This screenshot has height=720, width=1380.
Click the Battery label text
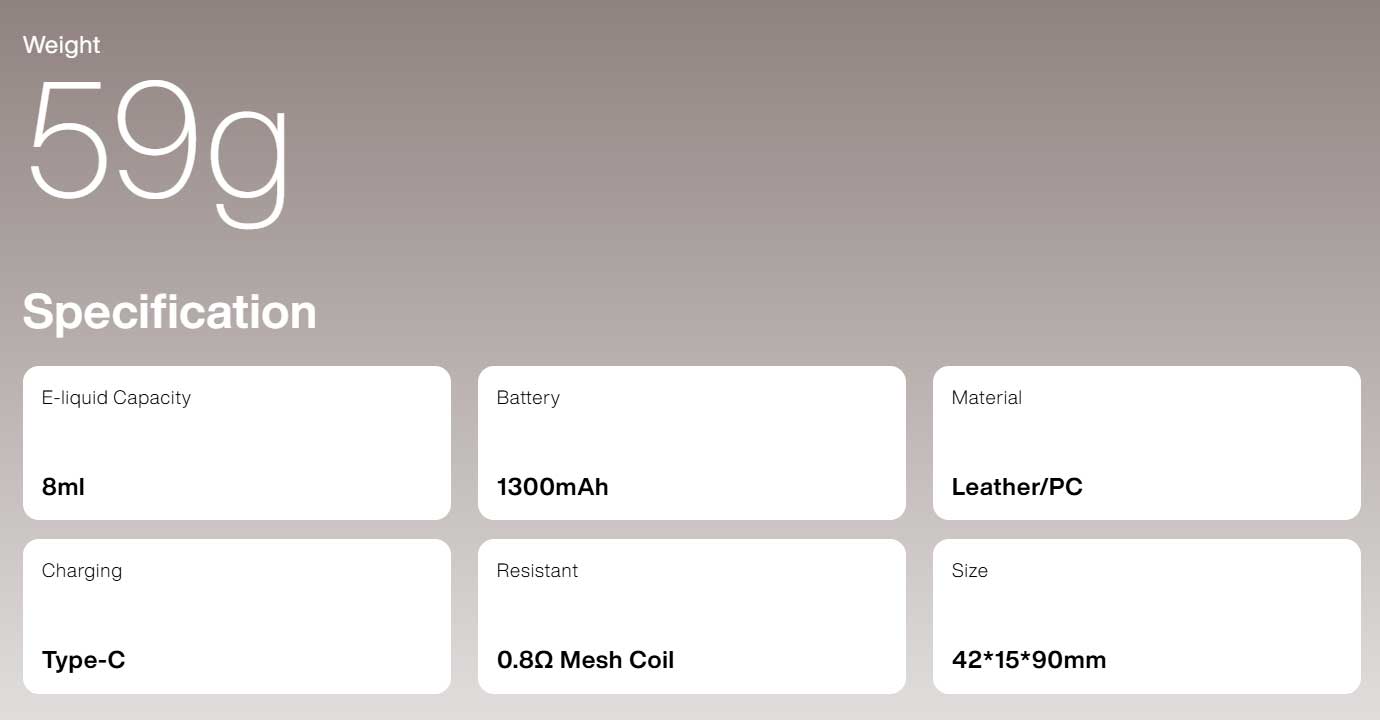(x=528, y=398)
